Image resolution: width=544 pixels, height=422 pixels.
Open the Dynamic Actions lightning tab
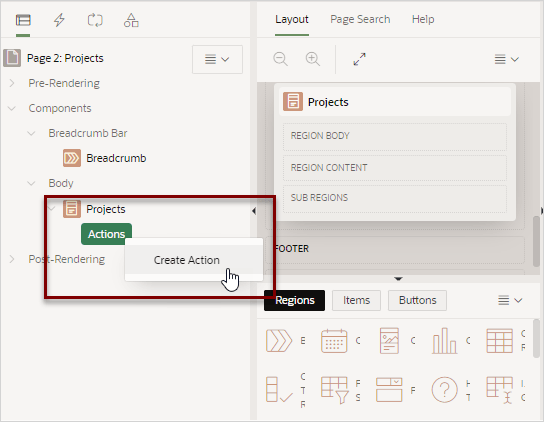[59, 20]
